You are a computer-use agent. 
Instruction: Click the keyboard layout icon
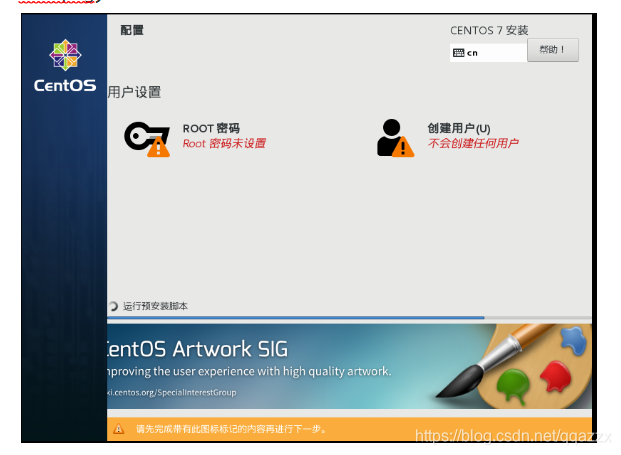pyautogui.click(x=458, y=53)
